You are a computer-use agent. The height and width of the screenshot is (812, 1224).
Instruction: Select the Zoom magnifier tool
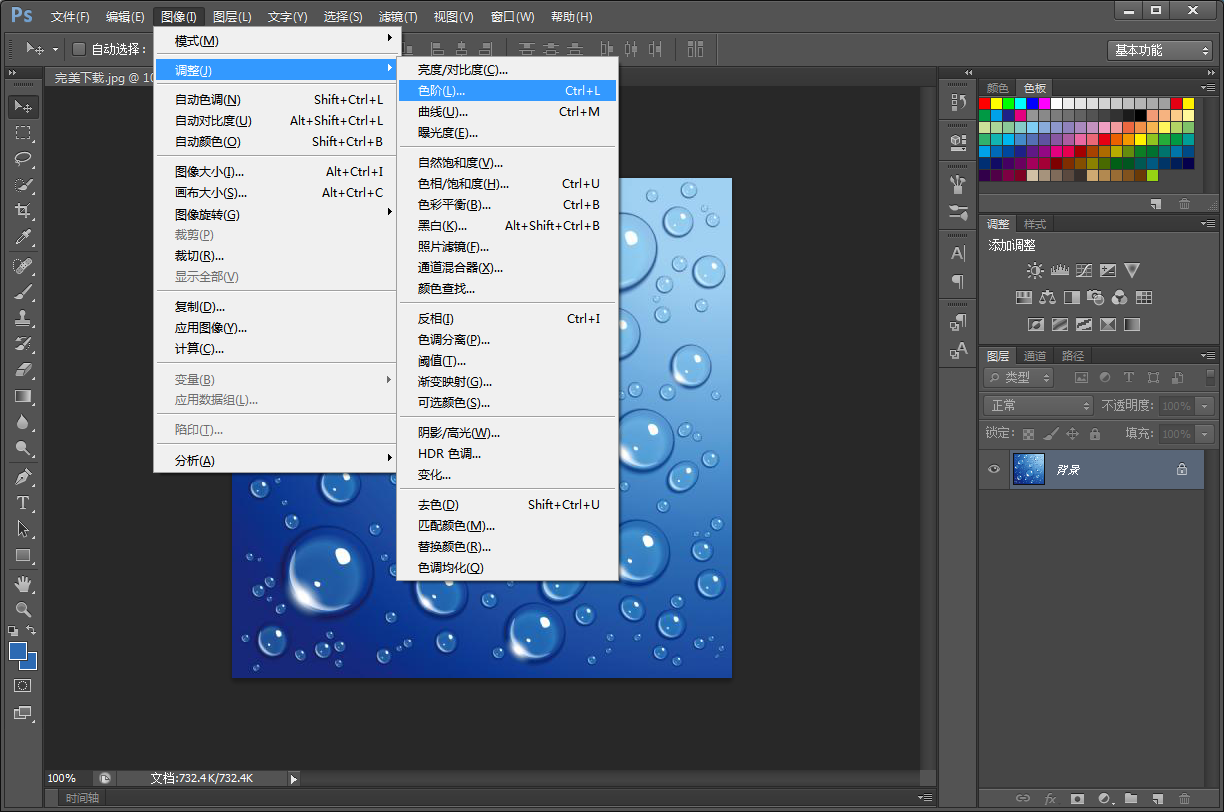click(23, 609)
